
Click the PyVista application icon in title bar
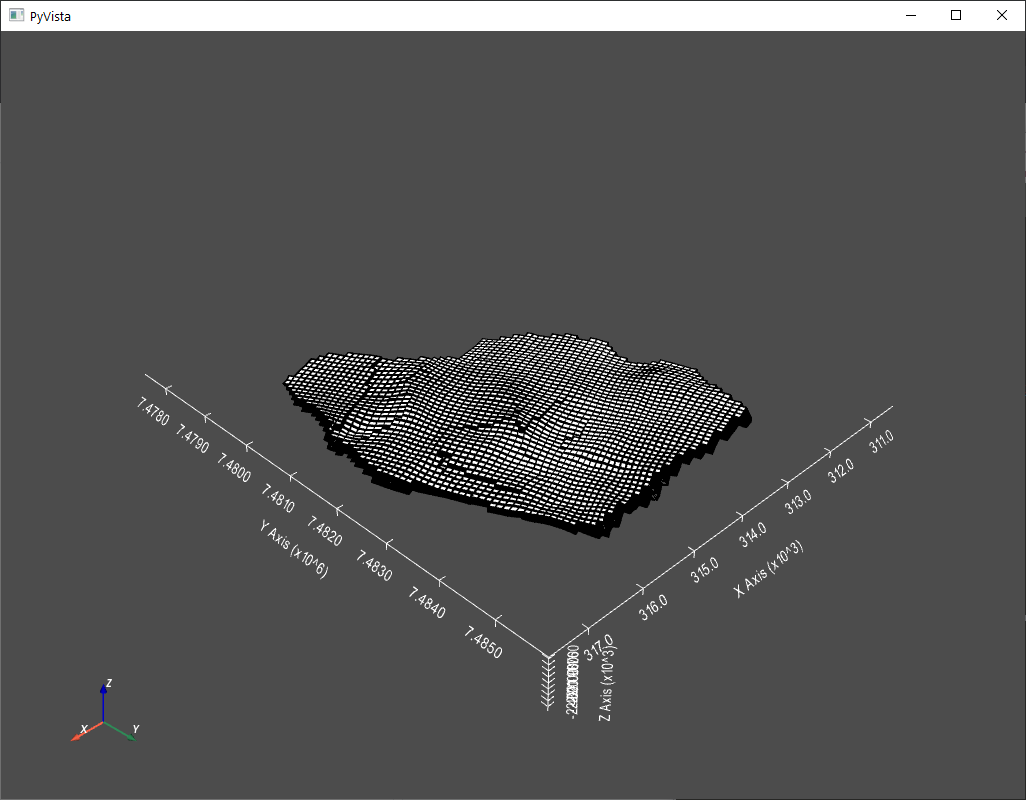(x=14, y=15)
